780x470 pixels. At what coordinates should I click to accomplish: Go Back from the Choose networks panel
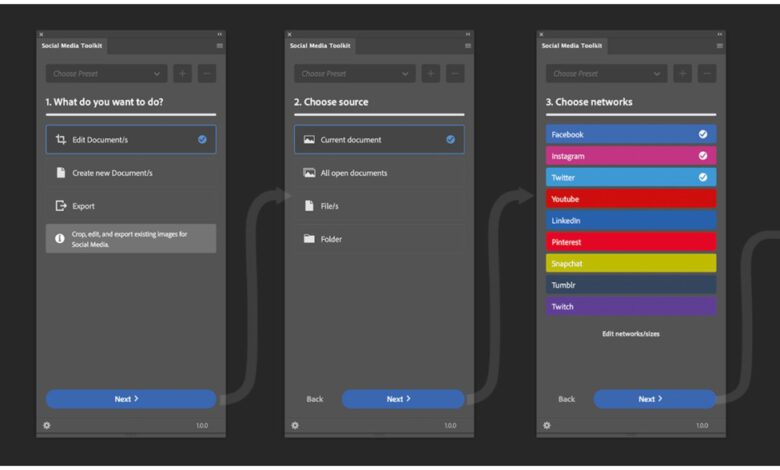(x=566, y=399)
